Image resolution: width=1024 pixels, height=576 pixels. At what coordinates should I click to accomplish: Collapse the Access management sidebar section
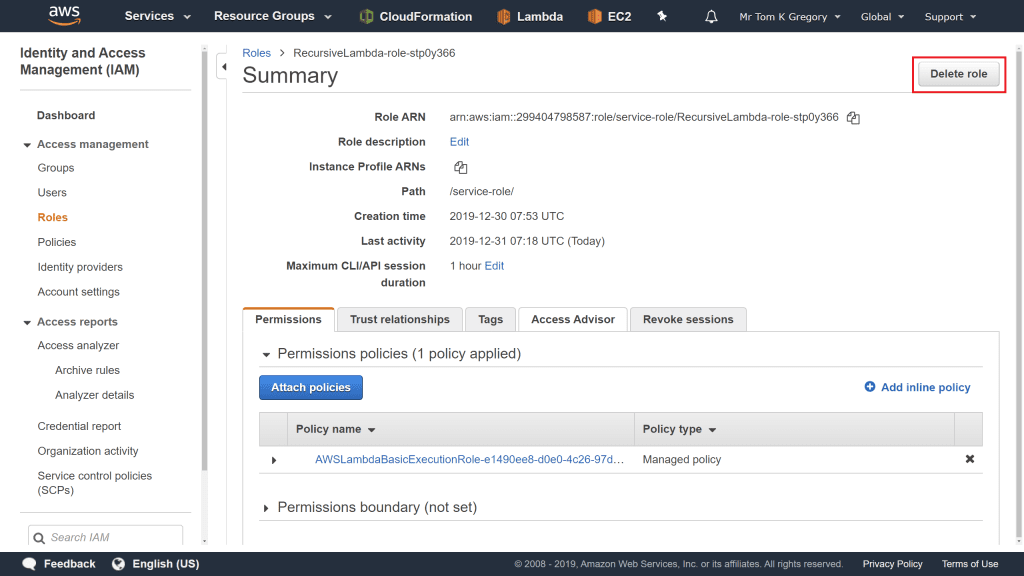pos(27,145)
